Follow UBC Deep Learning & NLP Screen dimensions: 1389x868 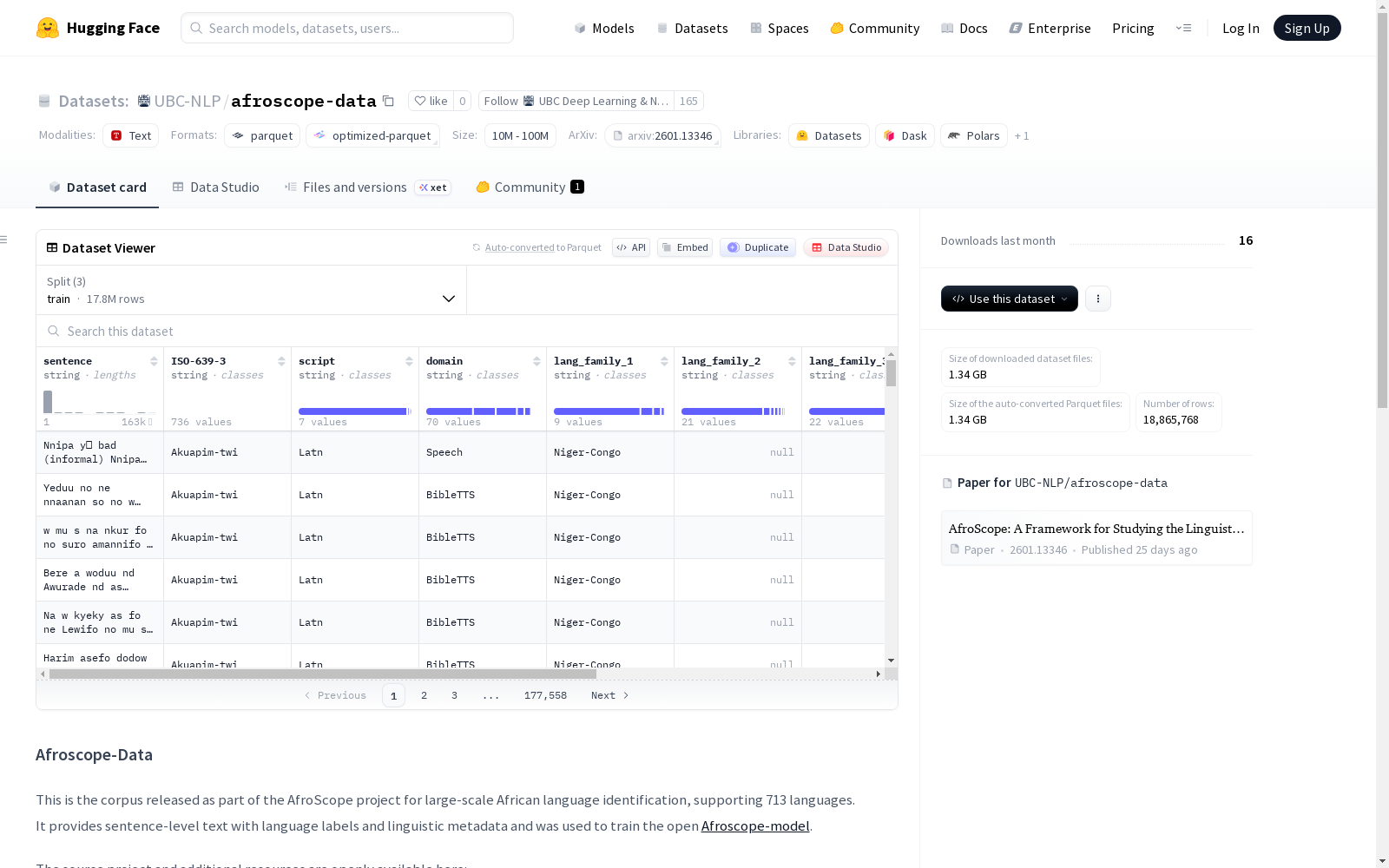tap(576, 101)
